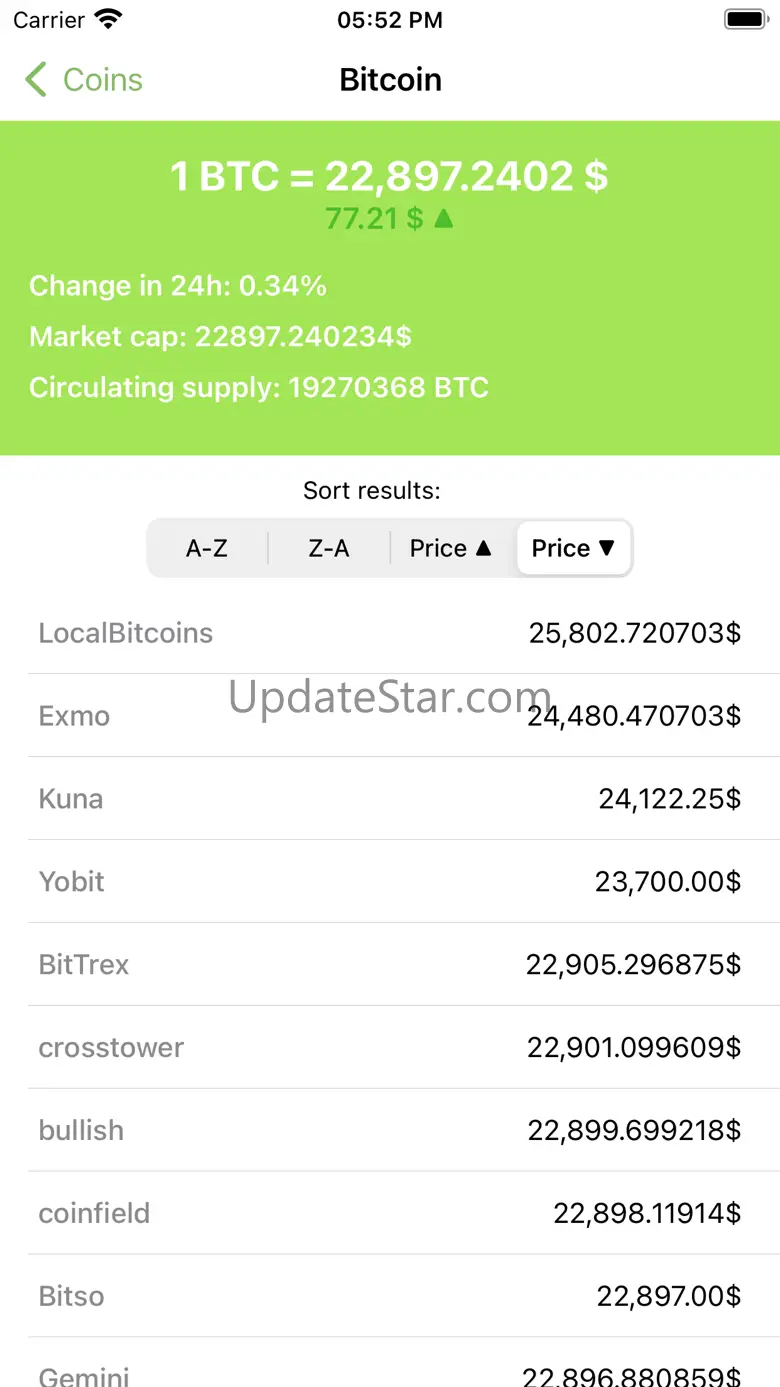This screenshot has width=780, height=1387.
Task: Tap the battery status icon
Action: (x=744, y=19)
